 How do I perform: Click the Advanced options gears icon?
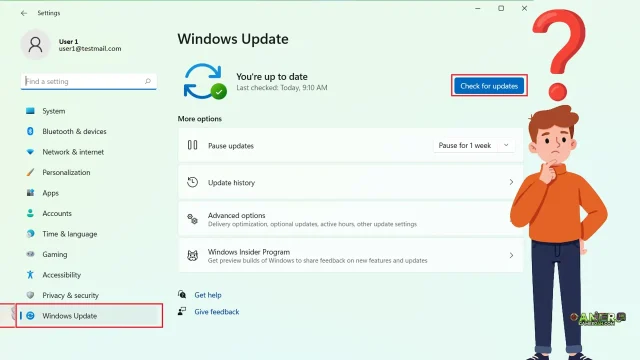[x=192, y=219]
